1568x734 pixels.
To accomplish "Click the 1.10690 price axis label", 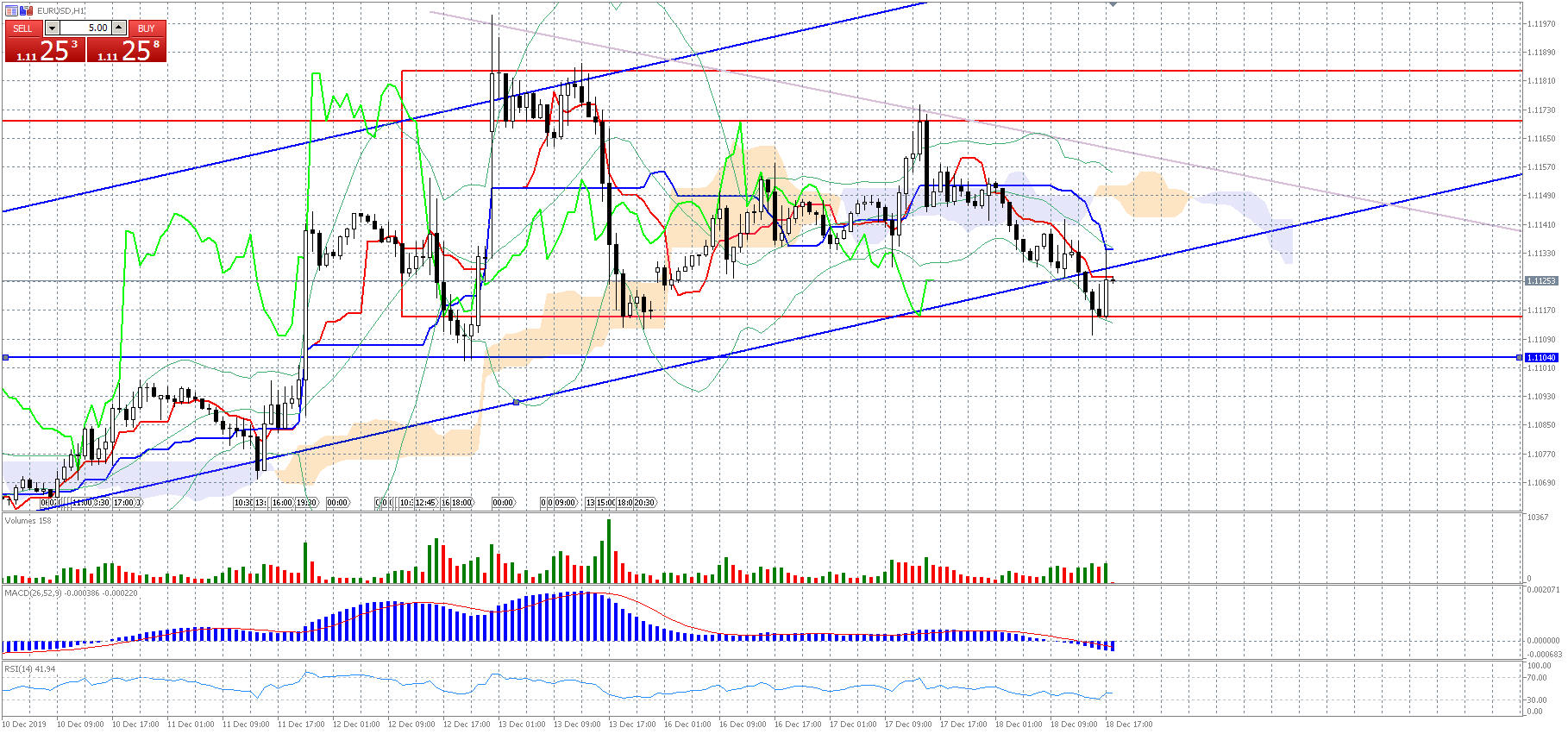I will 1541,483.
